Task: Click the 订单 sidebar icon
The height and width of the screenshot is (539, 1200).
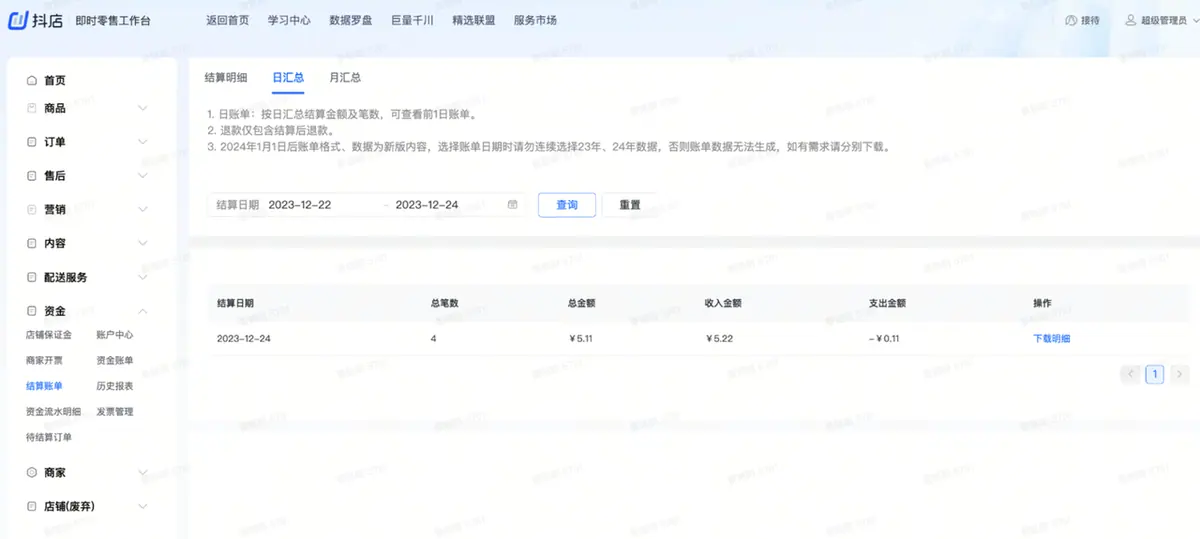Action: [32, 142]
